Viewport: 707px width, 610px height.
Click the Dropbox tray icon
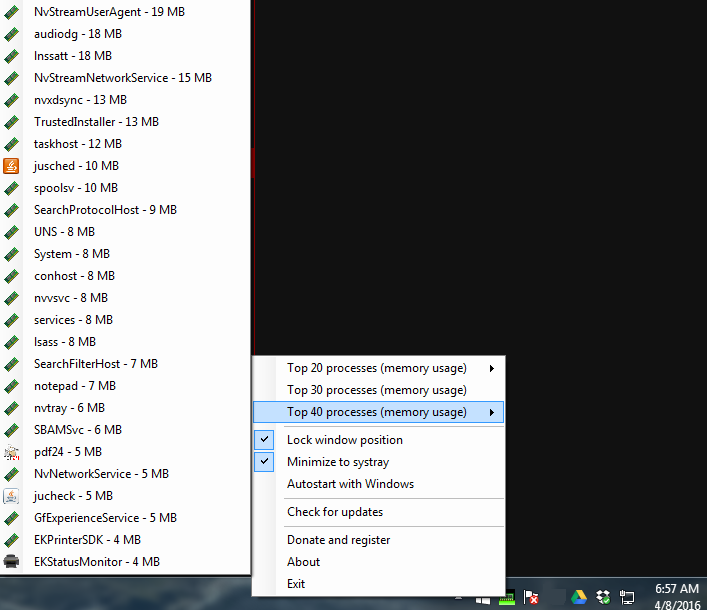click(x=603, y=598)
